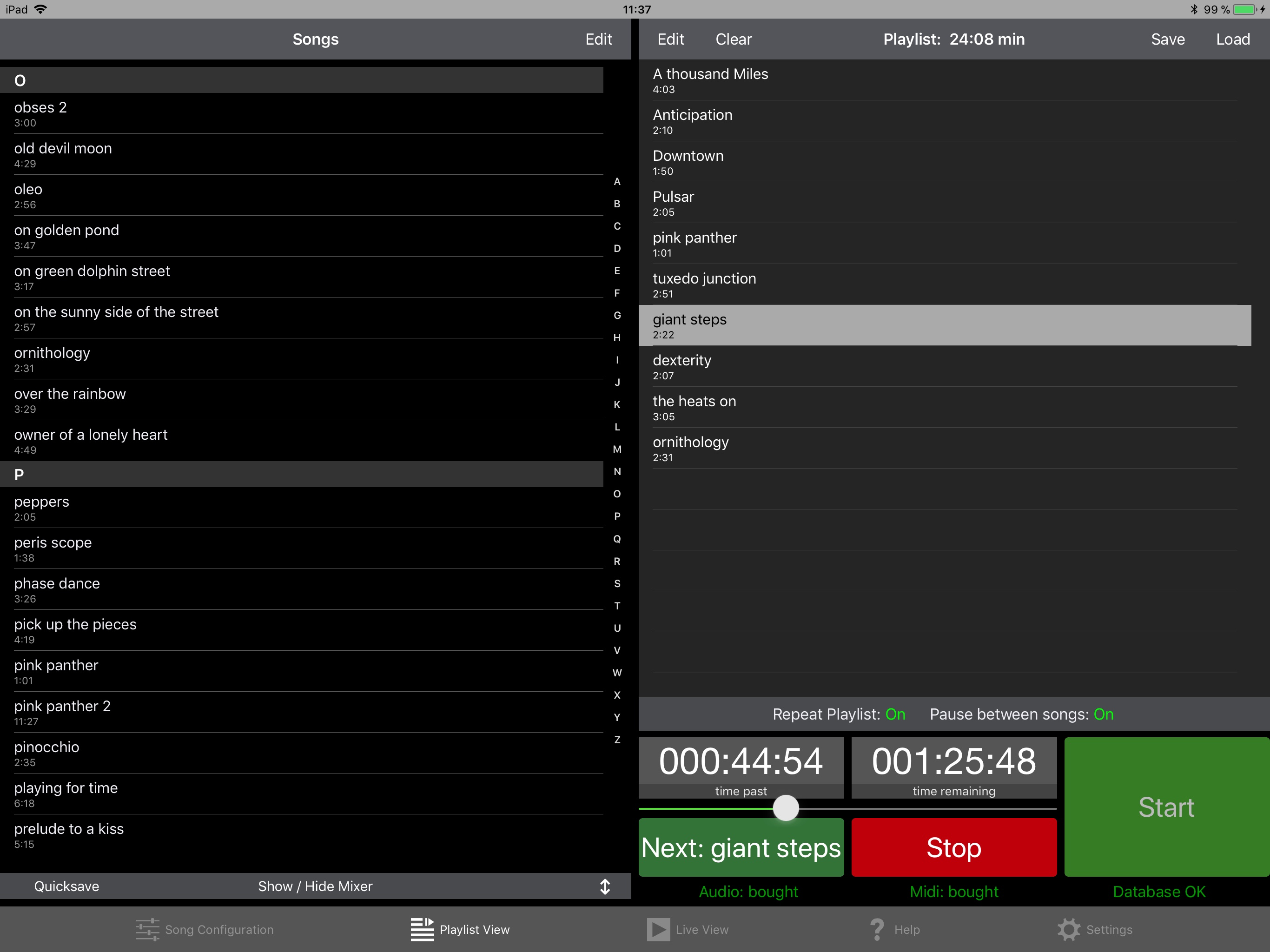This screenshot has height=952, width=1270.
Task: Tap the green Start button
Action: tap(1167, 807)
